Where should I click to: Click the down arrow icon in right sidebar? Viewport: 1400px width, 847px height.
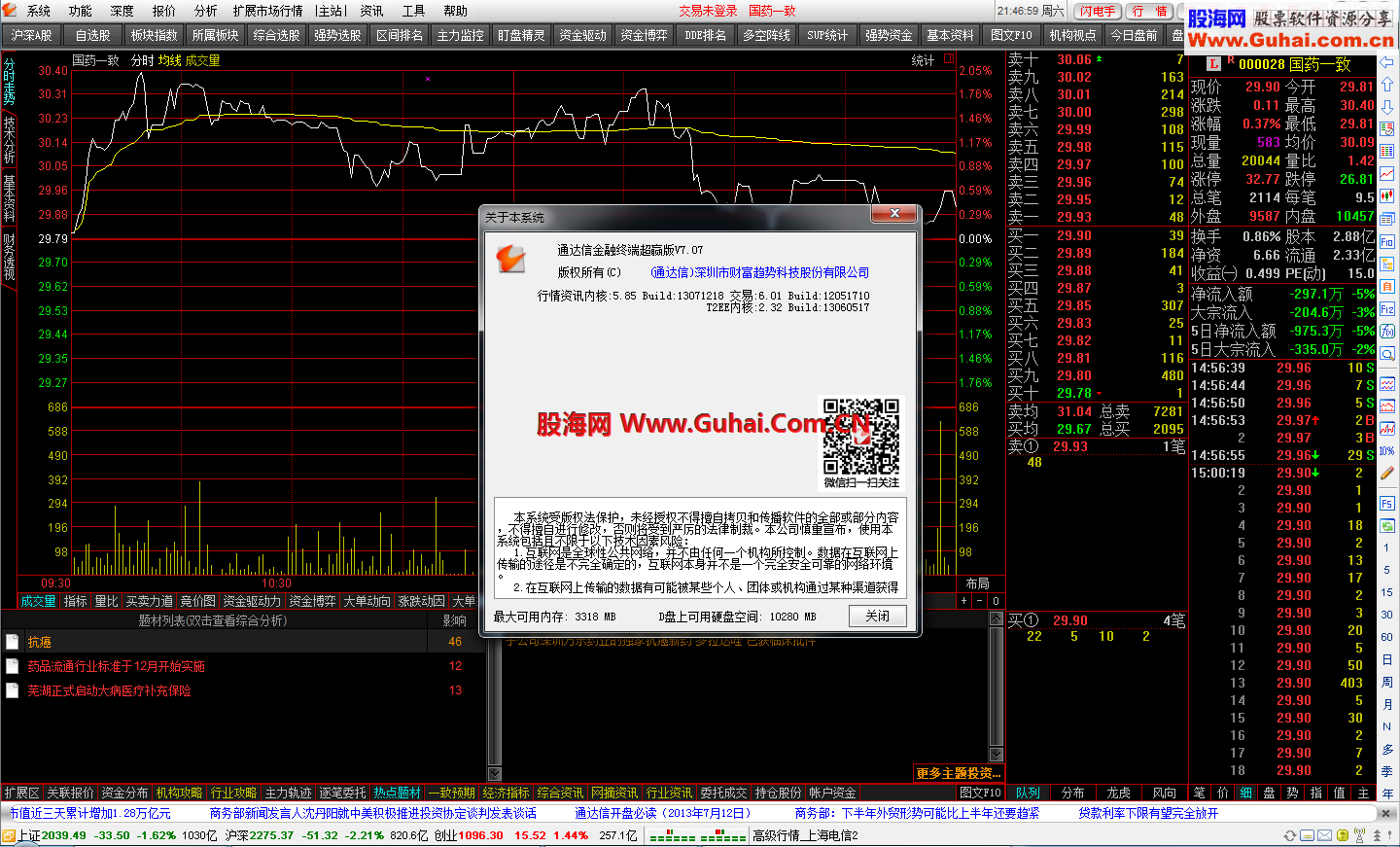point(1387,107)
